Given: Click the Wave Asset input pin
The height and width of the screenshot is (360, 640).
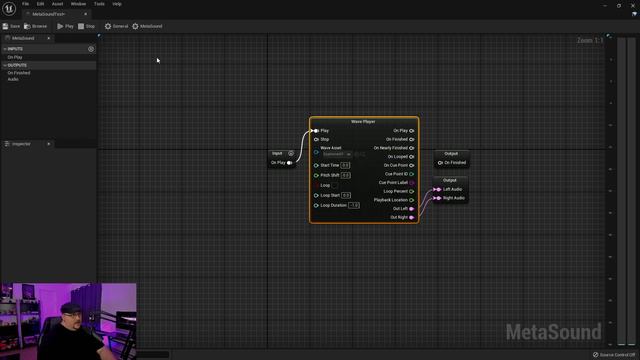Looking at the screenshot, I should [316, 152].
